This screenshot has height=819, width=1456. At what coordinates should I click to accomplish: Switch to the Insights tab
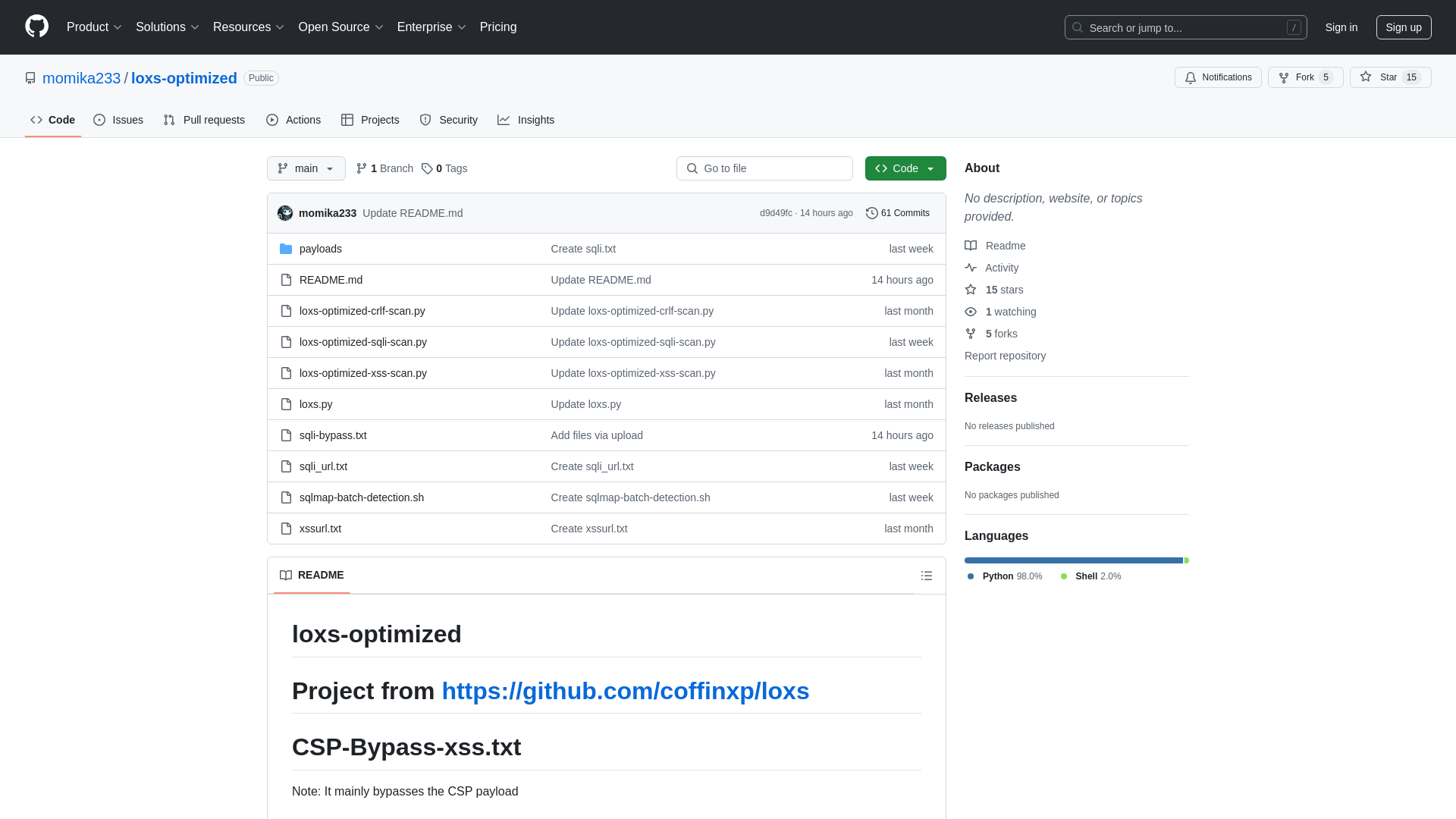pyautogui.click(x=526, y=120)
